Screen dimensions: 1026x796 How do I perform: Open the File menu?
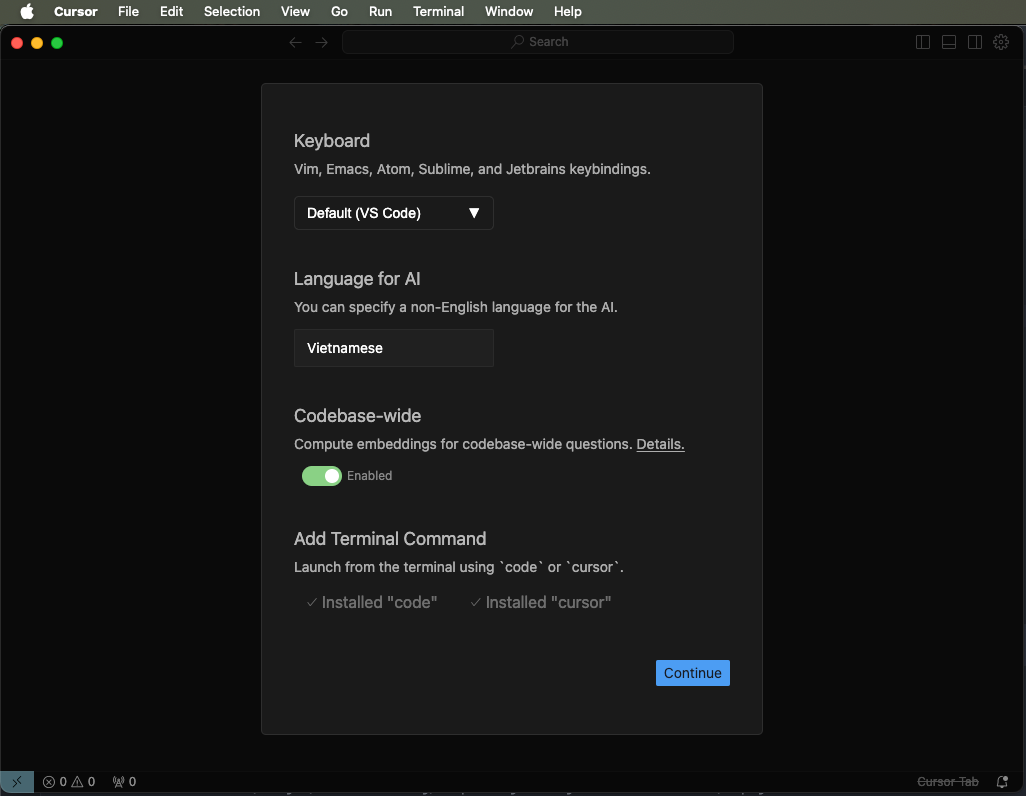click(x=128, y=11)
